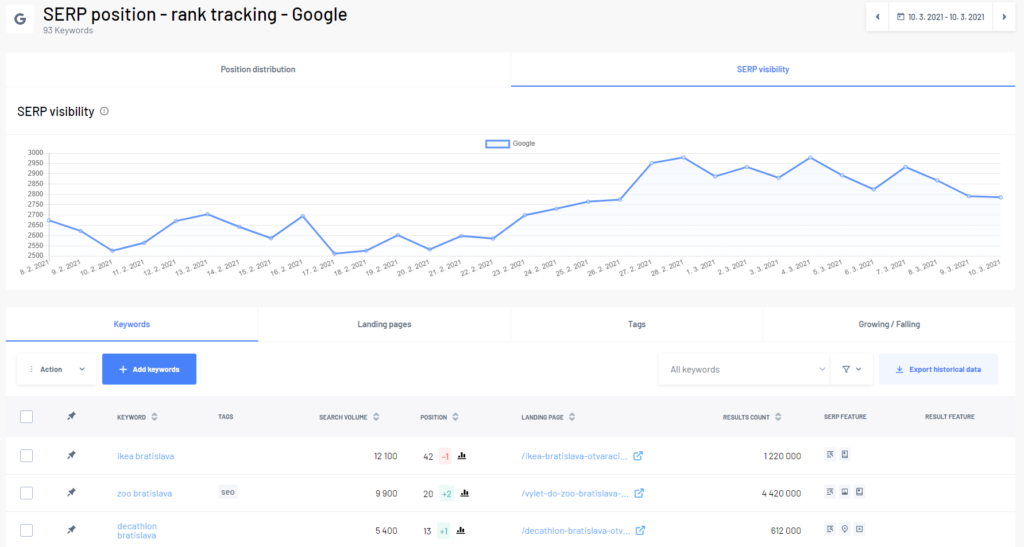Open the funnel filter options
The image size is (1024, 547).
point(852,369)
